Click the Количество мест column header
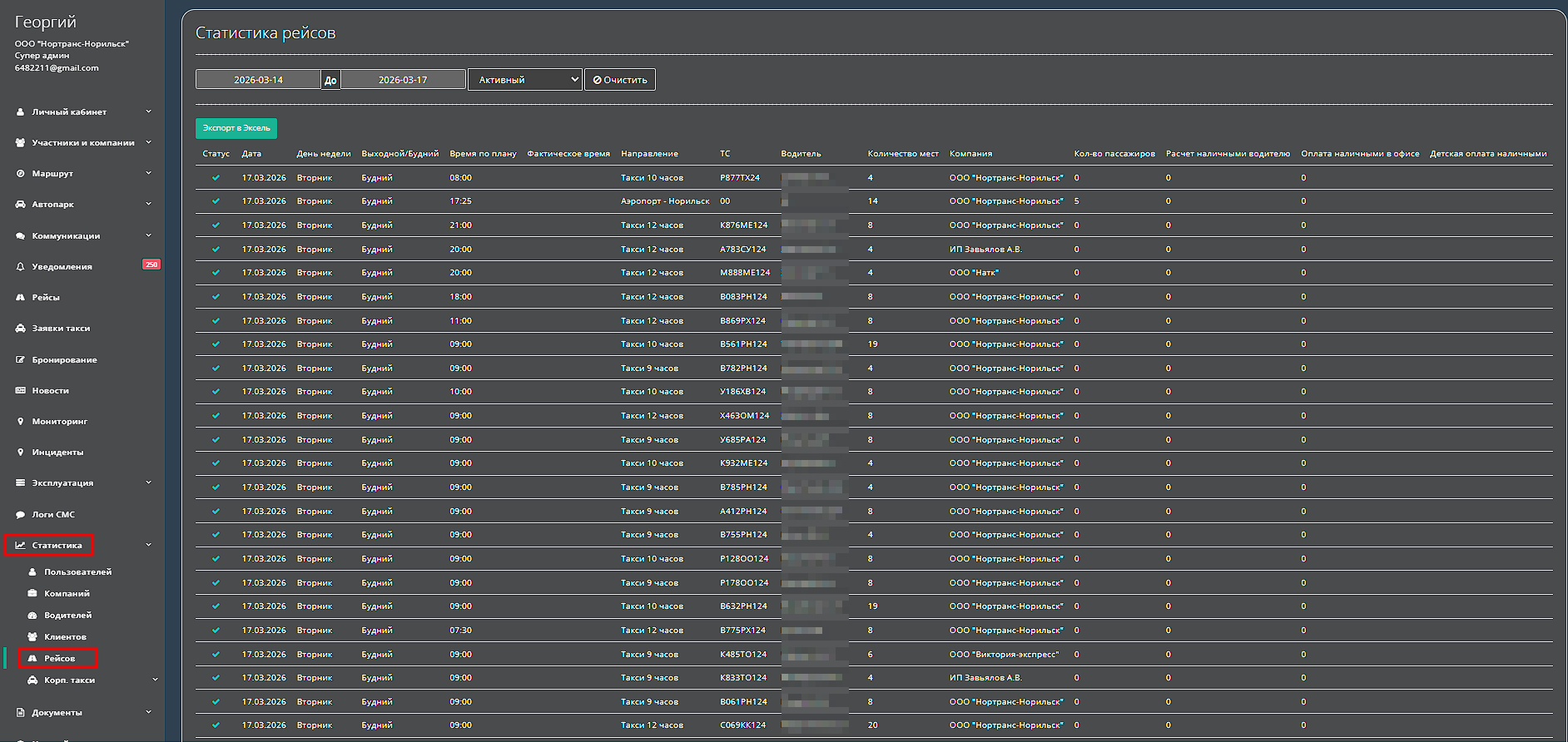The width and height of the screenshot is (1568, 742). point(902,154)
